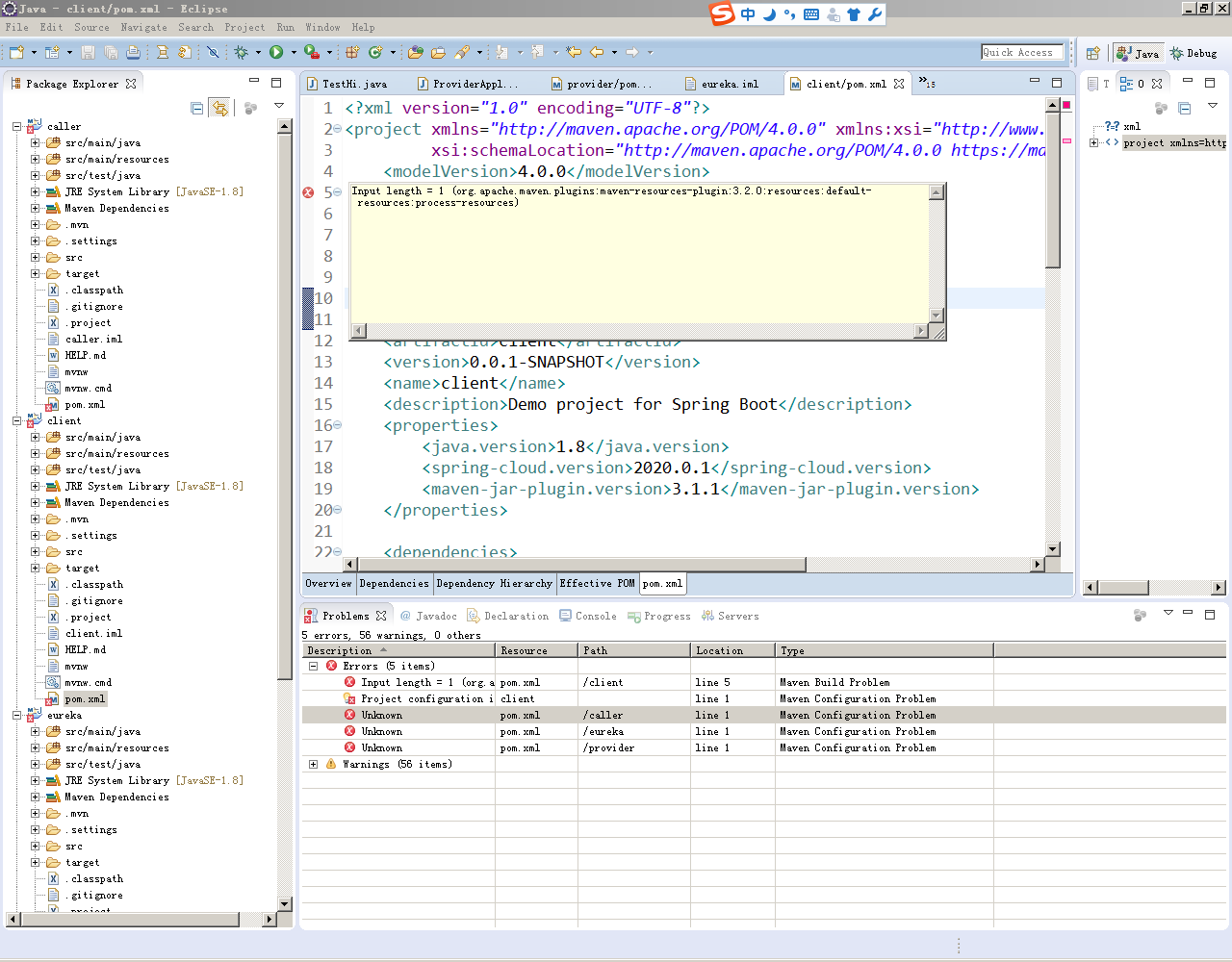Toggle Link with Editor in Package Explorer
The width and height of the screenshot is (1232, 962).
click(220, 109)
